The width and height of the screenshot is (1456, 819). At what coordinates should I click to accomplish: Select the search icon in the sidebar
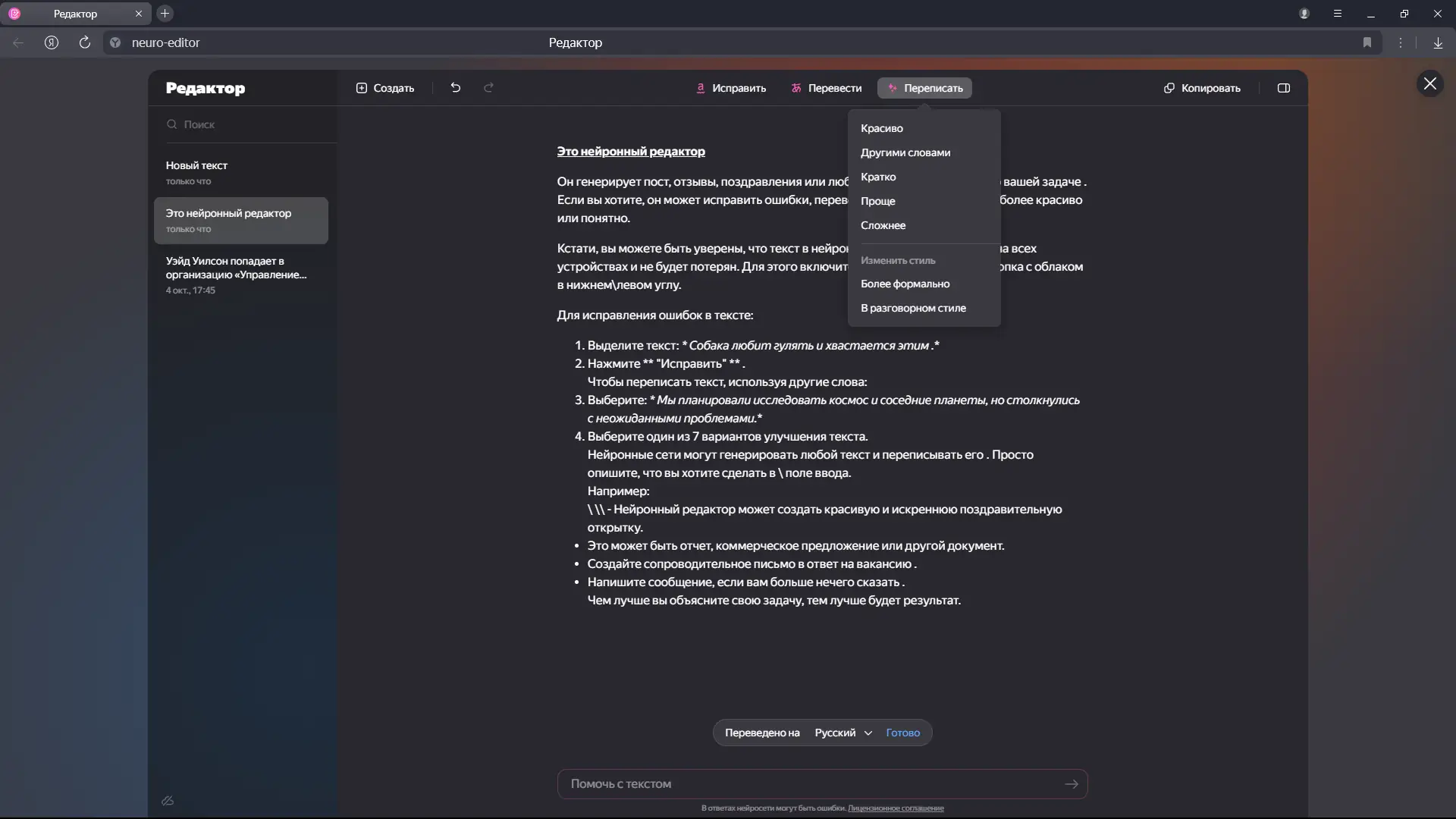(x=172, y=124)
